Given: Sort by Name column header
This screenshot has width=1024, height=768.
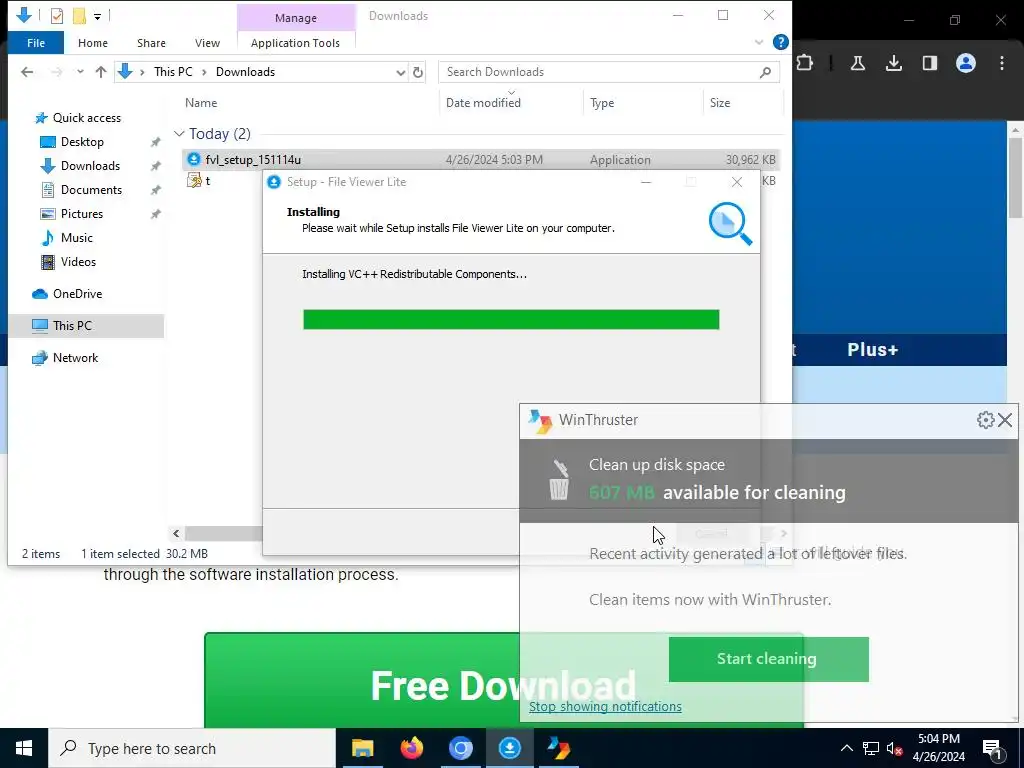Looking at the screenshot, I should pos(201,103).
